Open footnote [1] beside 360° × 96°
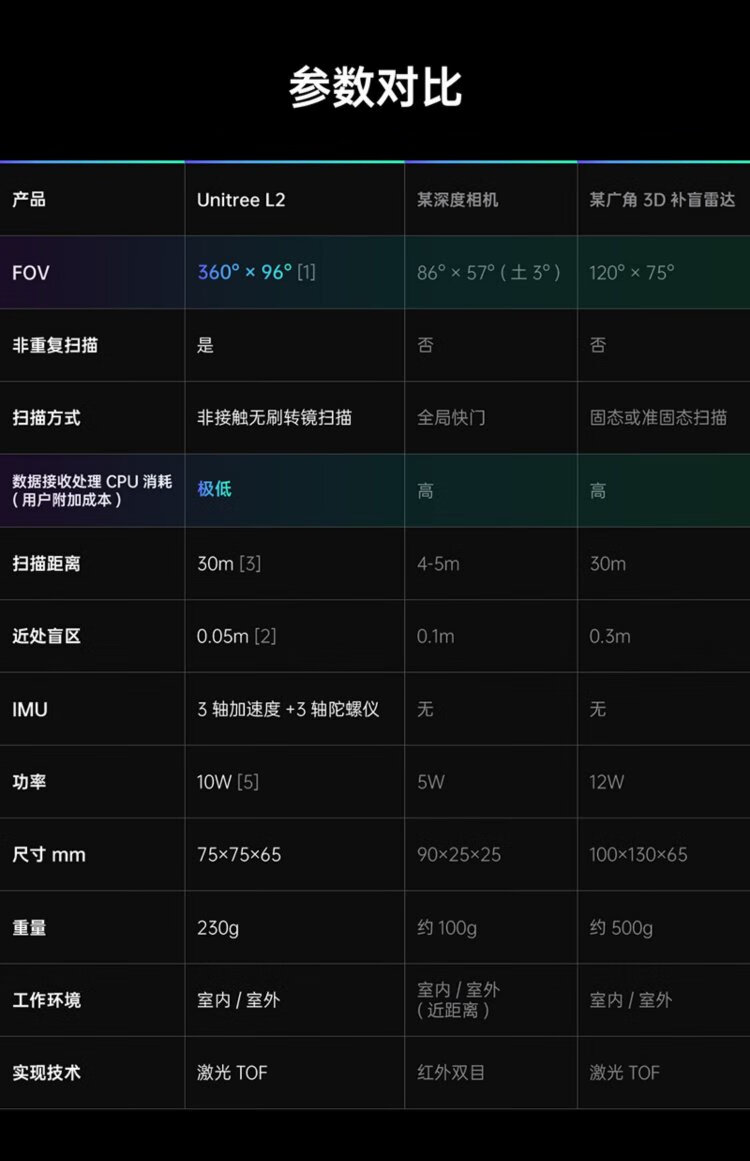 pos(306,272)
